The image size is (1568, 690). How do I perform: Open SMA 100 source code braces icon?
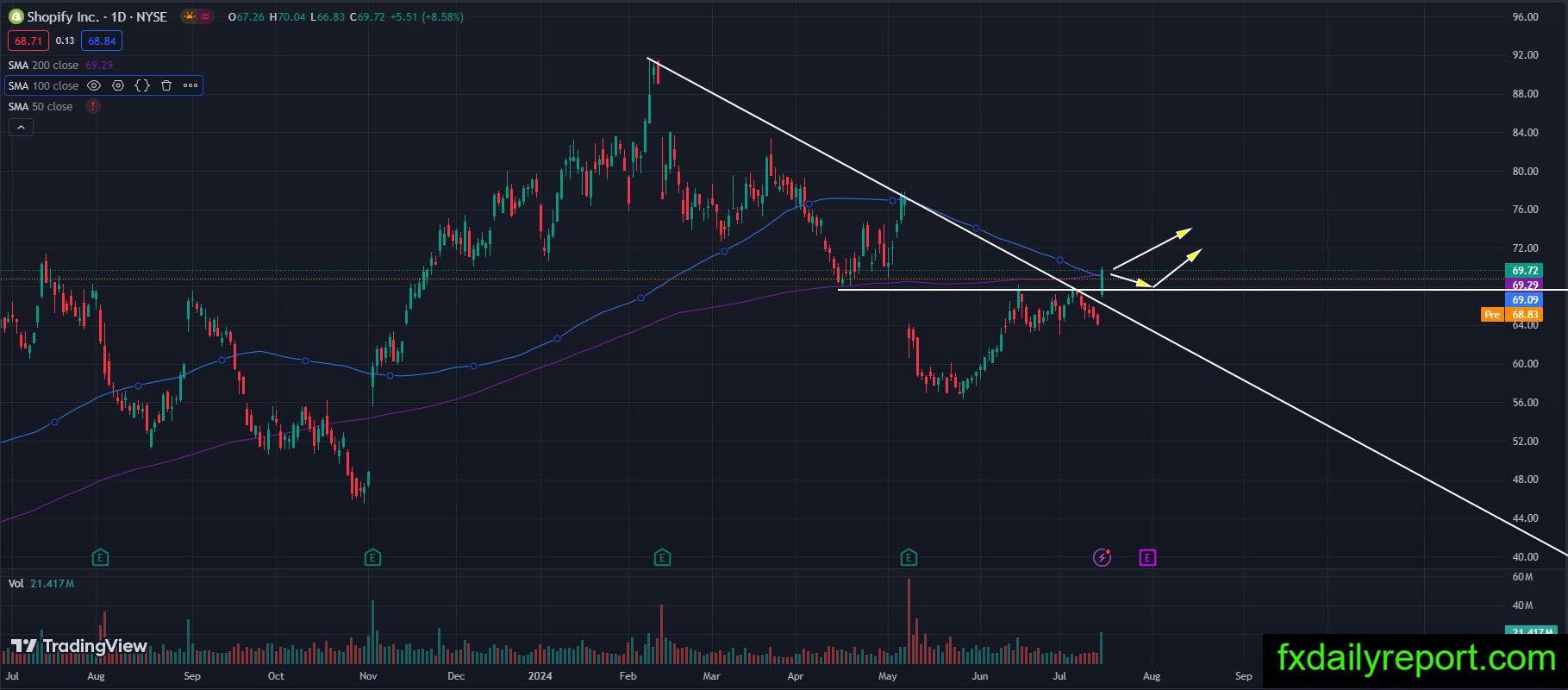(x=142, y=85)
